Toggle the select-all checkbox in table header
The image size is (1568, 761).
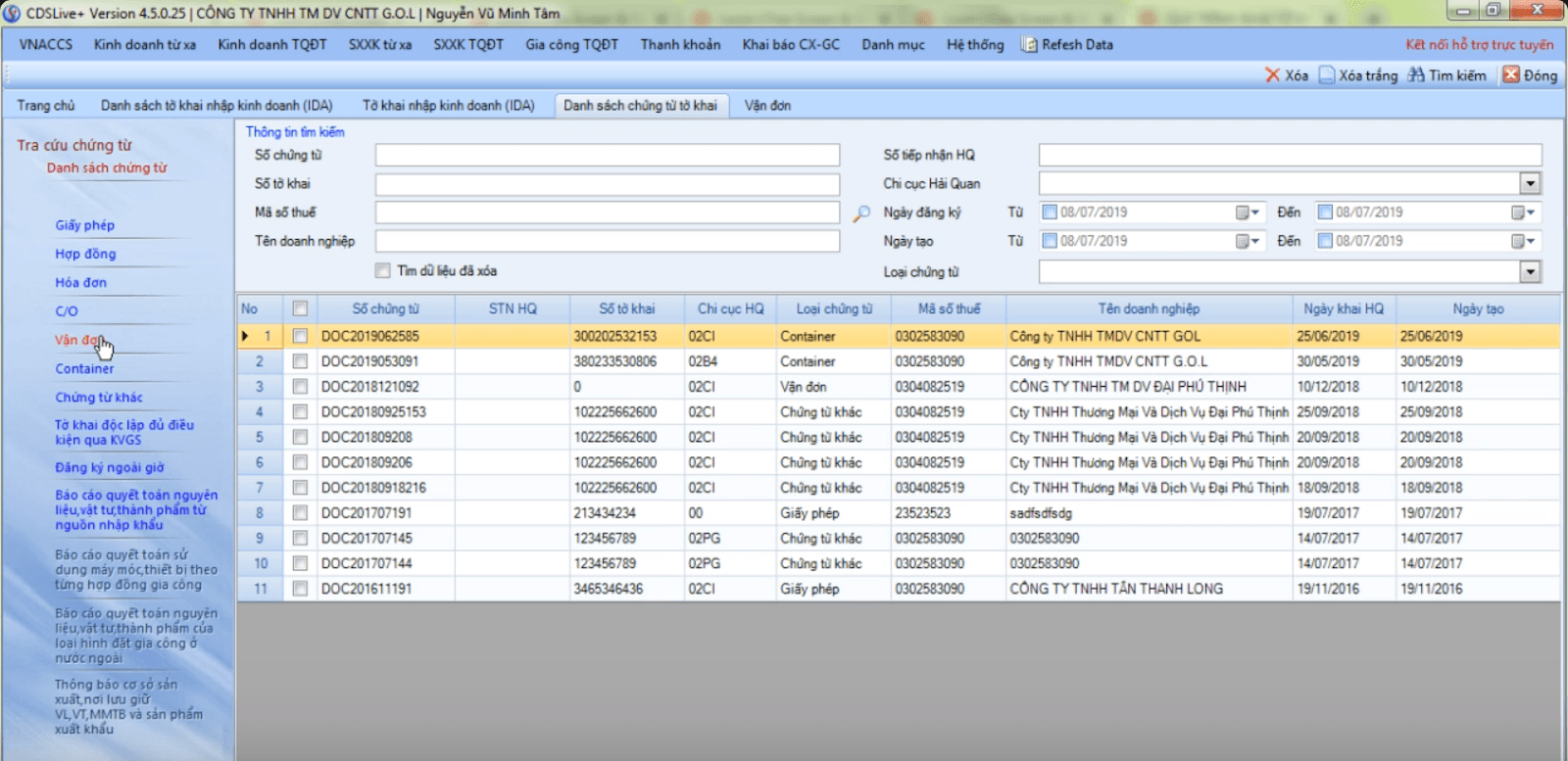point(300,309)
